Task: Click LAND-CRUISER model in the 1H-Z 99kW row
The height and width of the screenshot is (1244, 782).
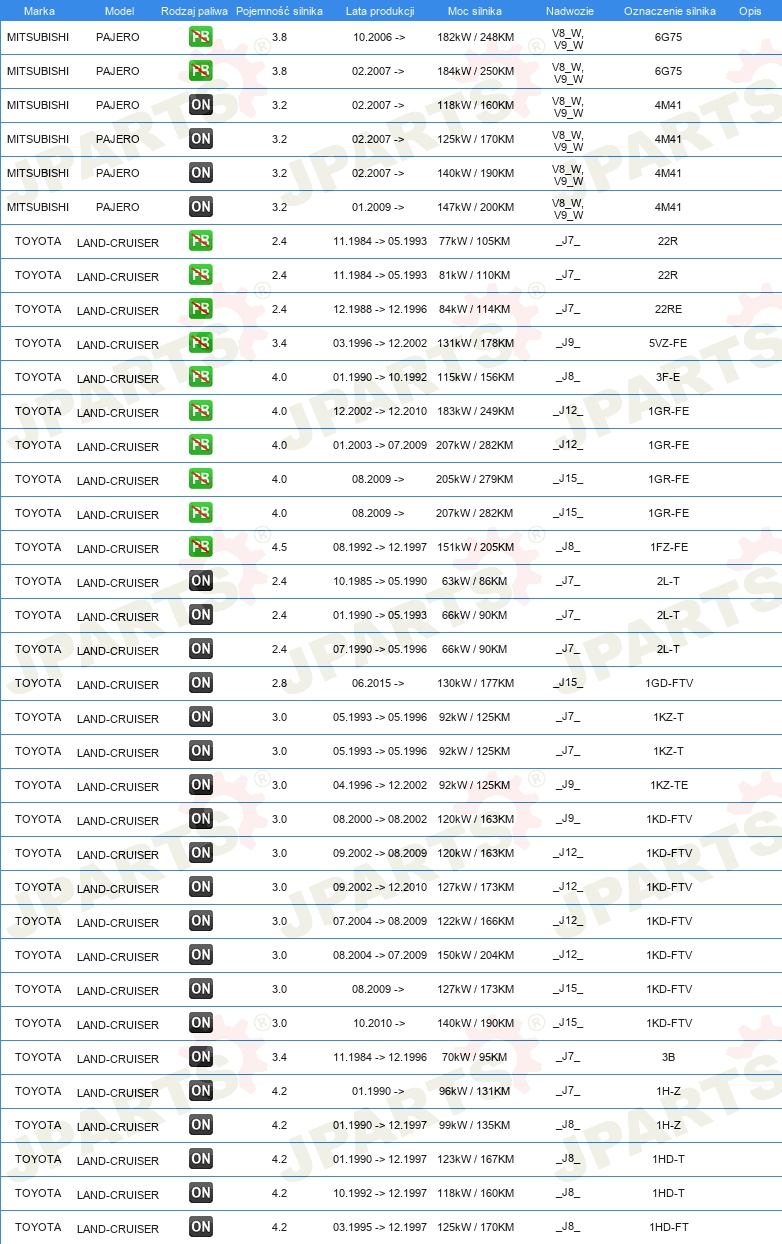Action: [118, 1127]
